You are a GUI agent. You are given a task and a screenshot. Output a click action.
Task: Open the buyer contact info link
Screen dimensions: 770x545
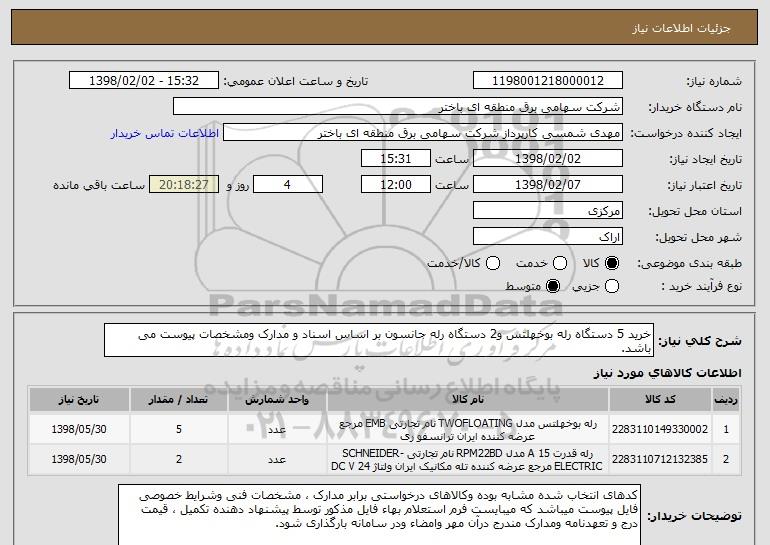165,133
